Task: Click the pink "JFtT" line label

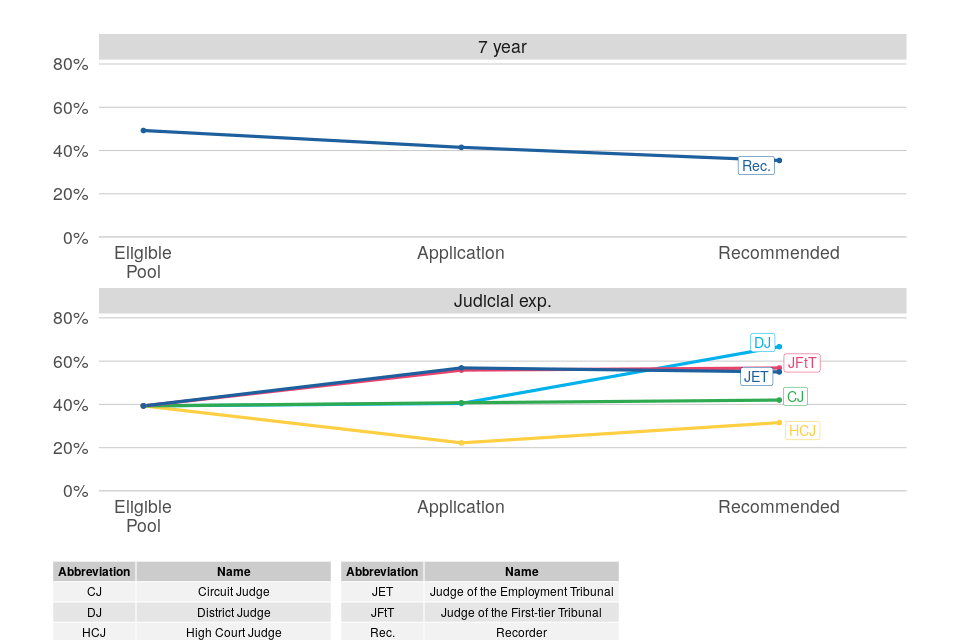Action: pyautogui.click(x=802, y=363)
